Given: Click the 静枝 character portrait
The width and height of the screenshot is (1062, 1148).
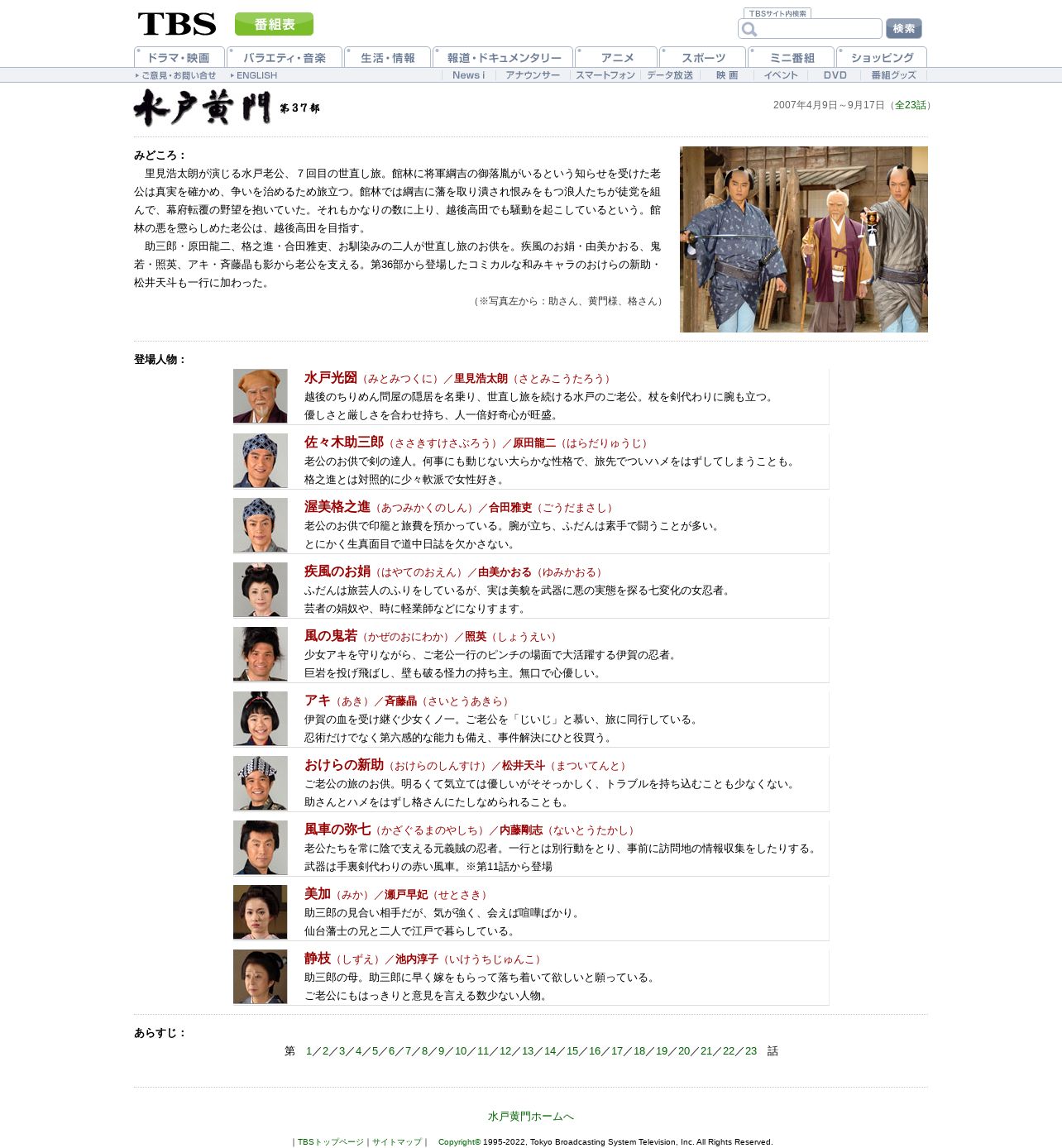Looking at the screenshot, I should pyautogui.click(x=261, y=977).
